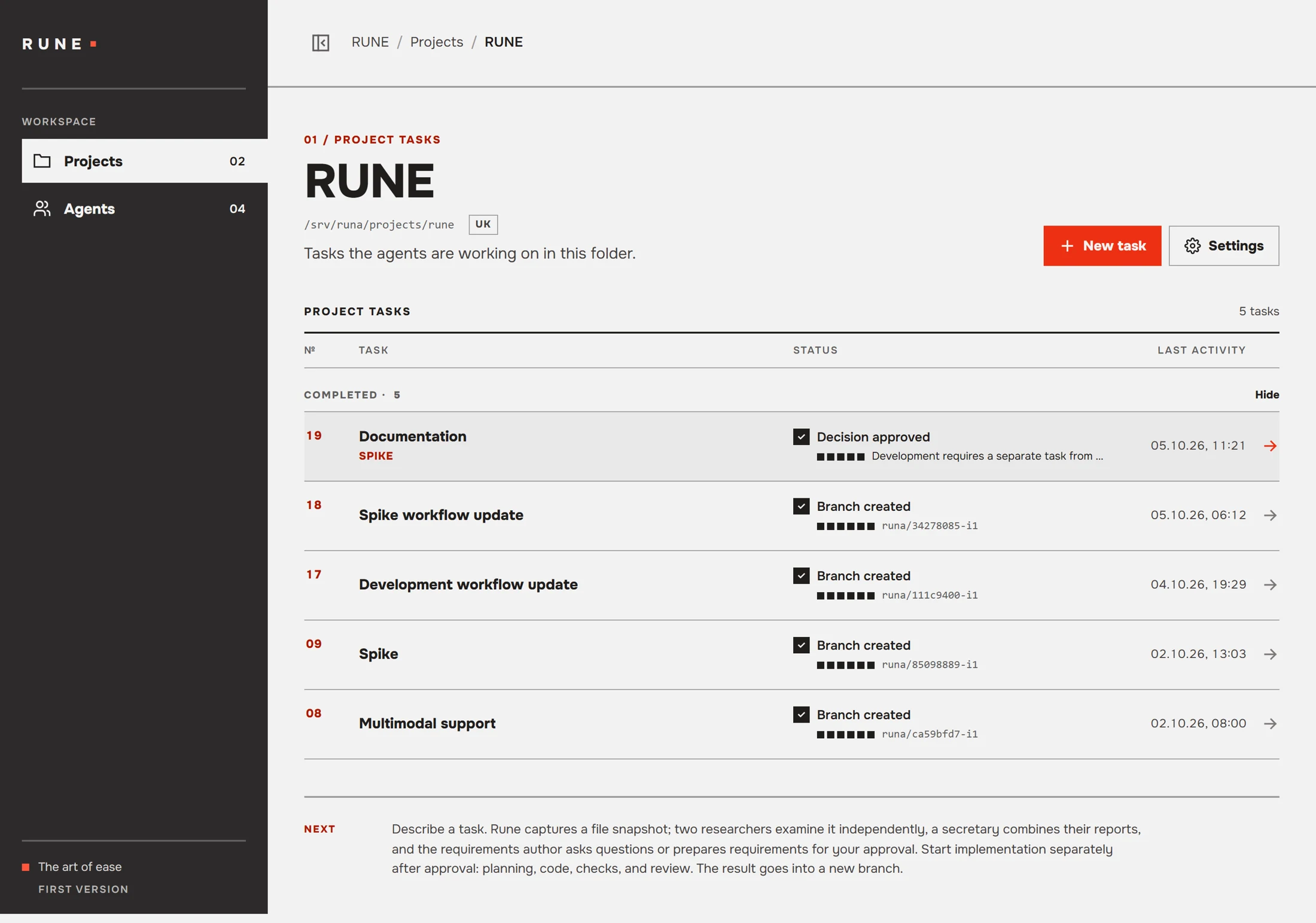Open the Projects section in sidebar
Screen dimensions: 1316x923
[x=145, y=161]
